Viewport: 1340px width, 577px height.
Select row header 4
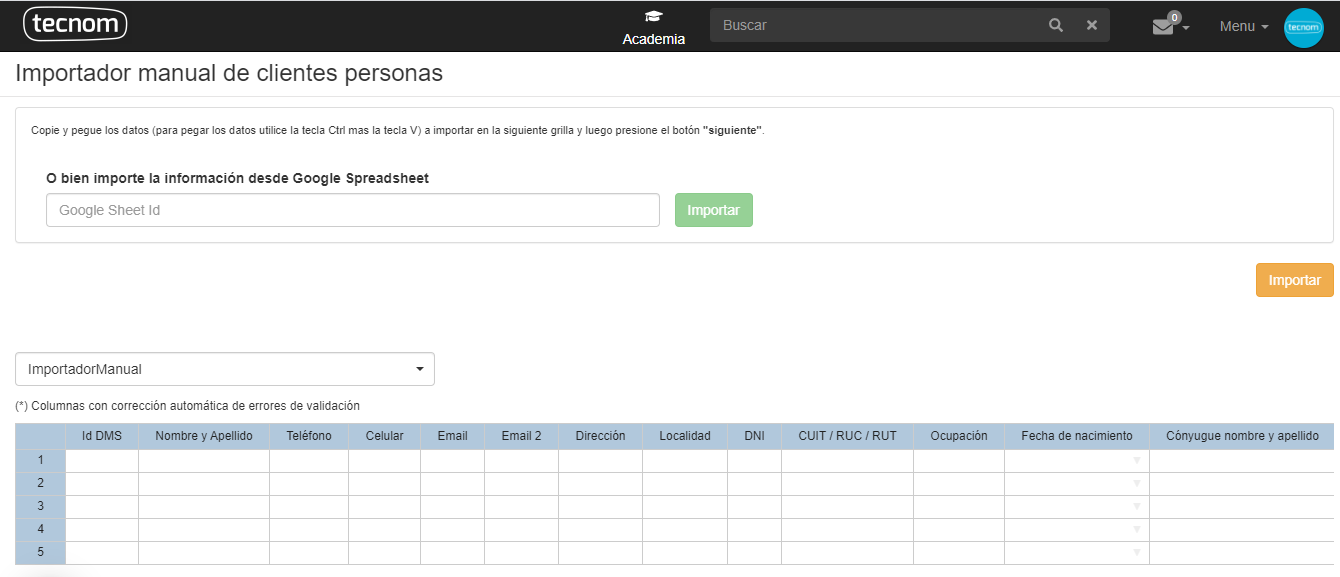pyautogui.click(x=41, y=530)
